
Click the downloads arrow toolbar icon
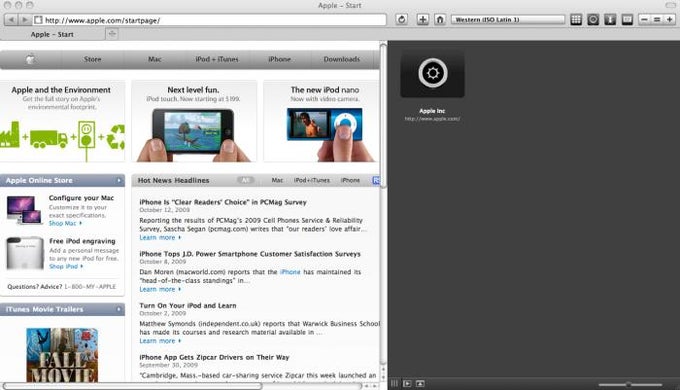[x=610, y=20]
